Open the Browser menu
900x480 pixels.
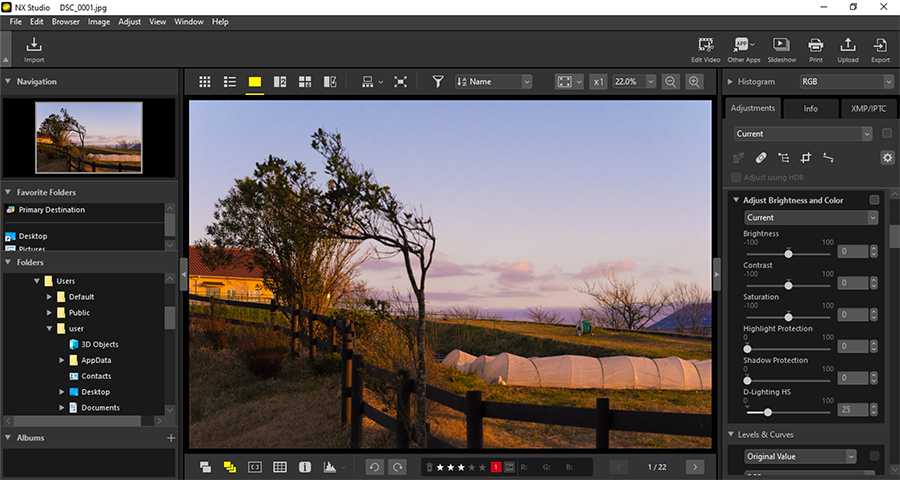[x=65, y=22]
